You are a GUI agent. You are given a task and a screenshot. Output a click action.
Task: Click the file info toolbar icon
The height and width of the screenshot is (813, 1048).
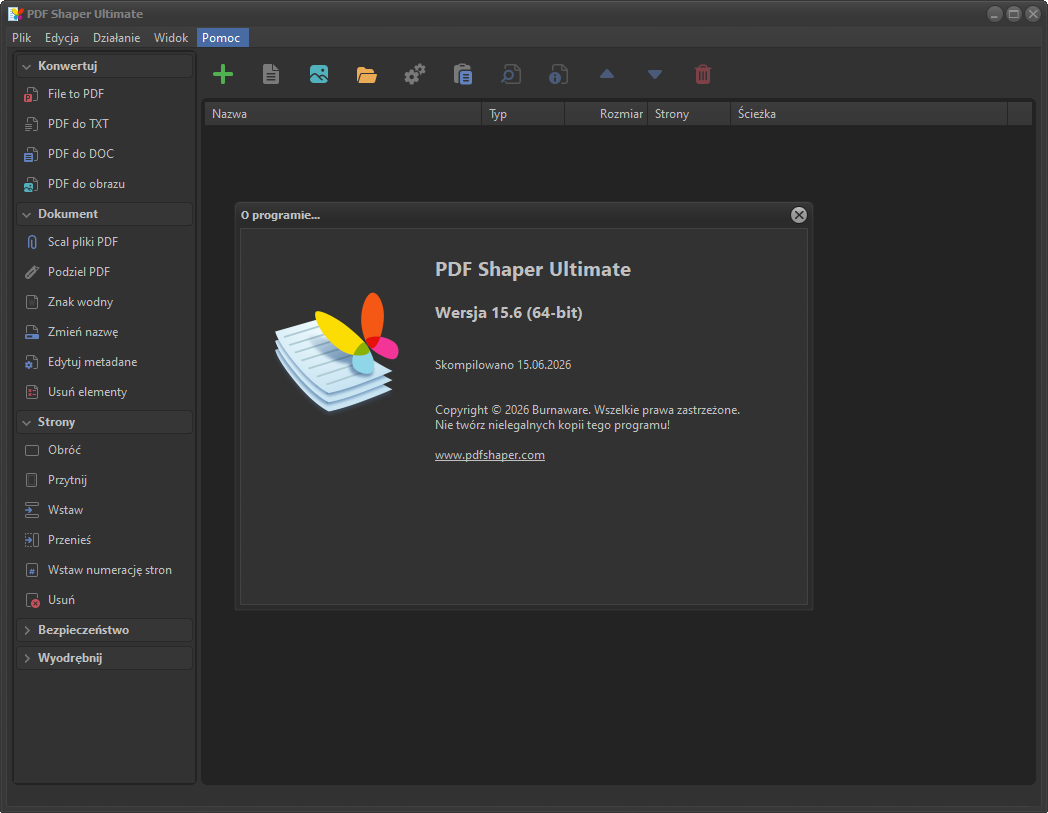pyautogui.click(x=558, y=74)
